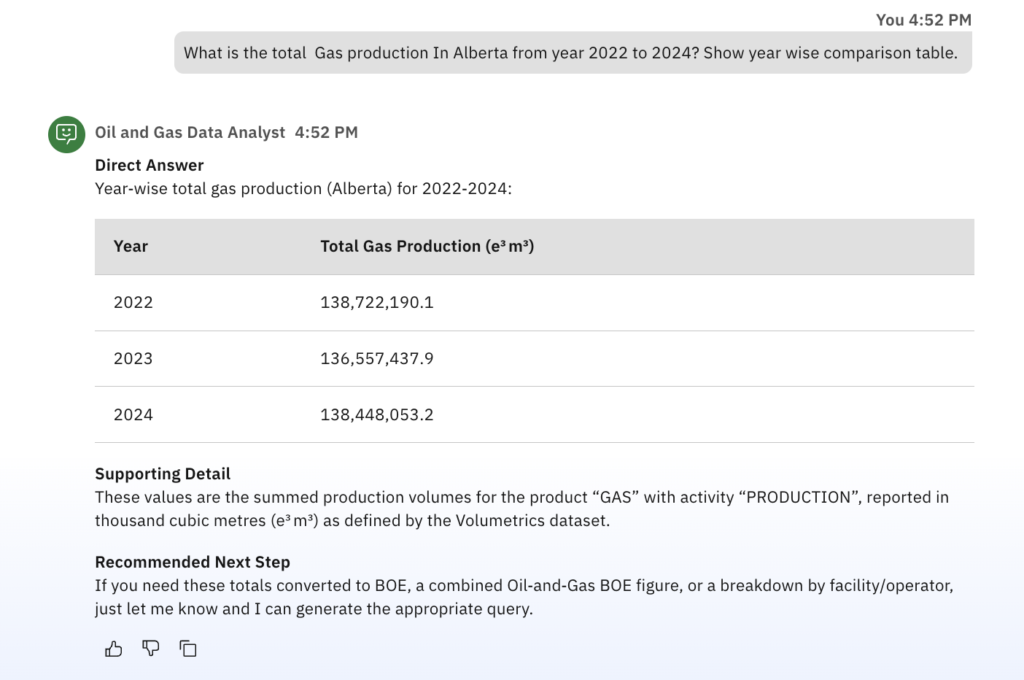
Task: Copy the analyst response with copy icon
Action: [x=188, y=649]
